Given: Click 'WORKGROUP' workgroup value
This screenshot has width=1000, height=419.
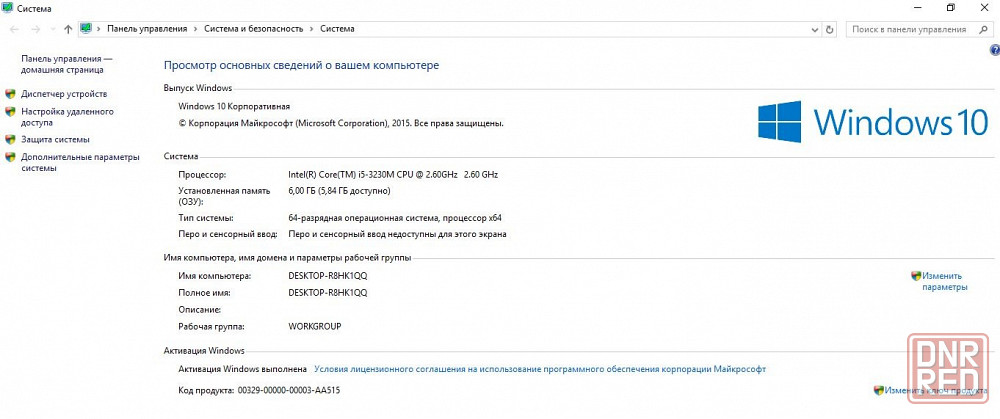Looking at the screenshot, I should coord(315,326).
